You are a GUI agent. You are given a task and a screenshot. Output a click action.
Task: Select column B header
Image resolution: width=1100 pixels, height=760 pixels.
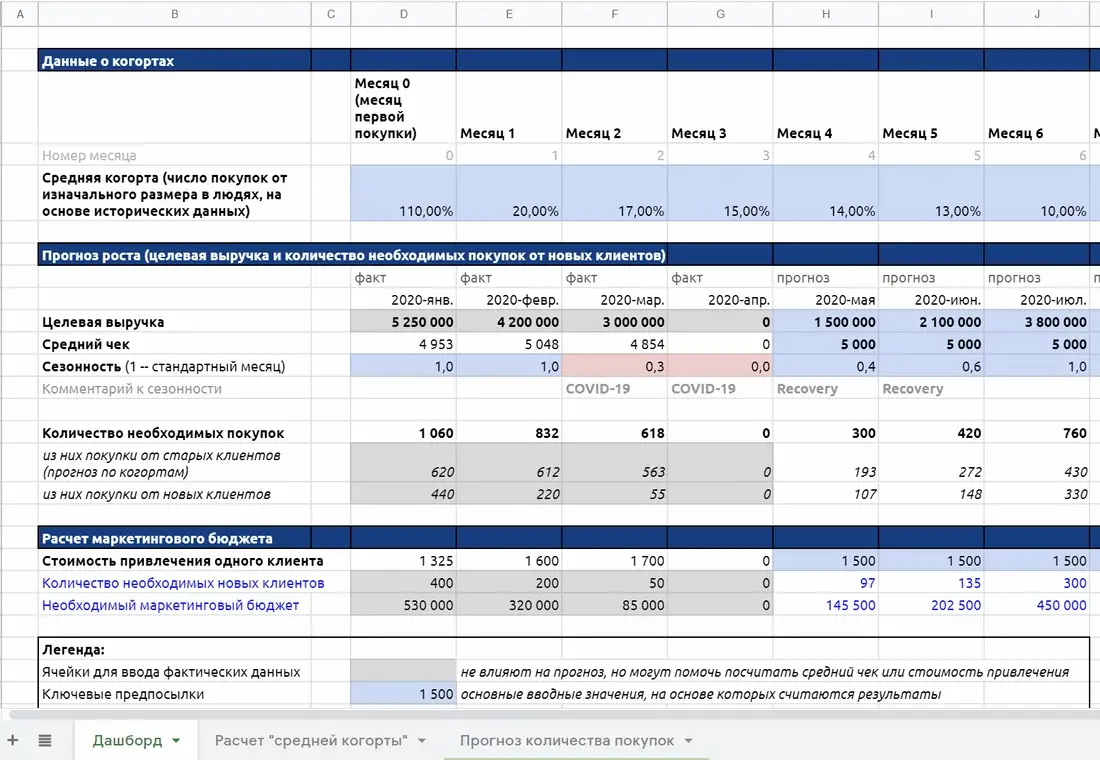pos(174,13)
